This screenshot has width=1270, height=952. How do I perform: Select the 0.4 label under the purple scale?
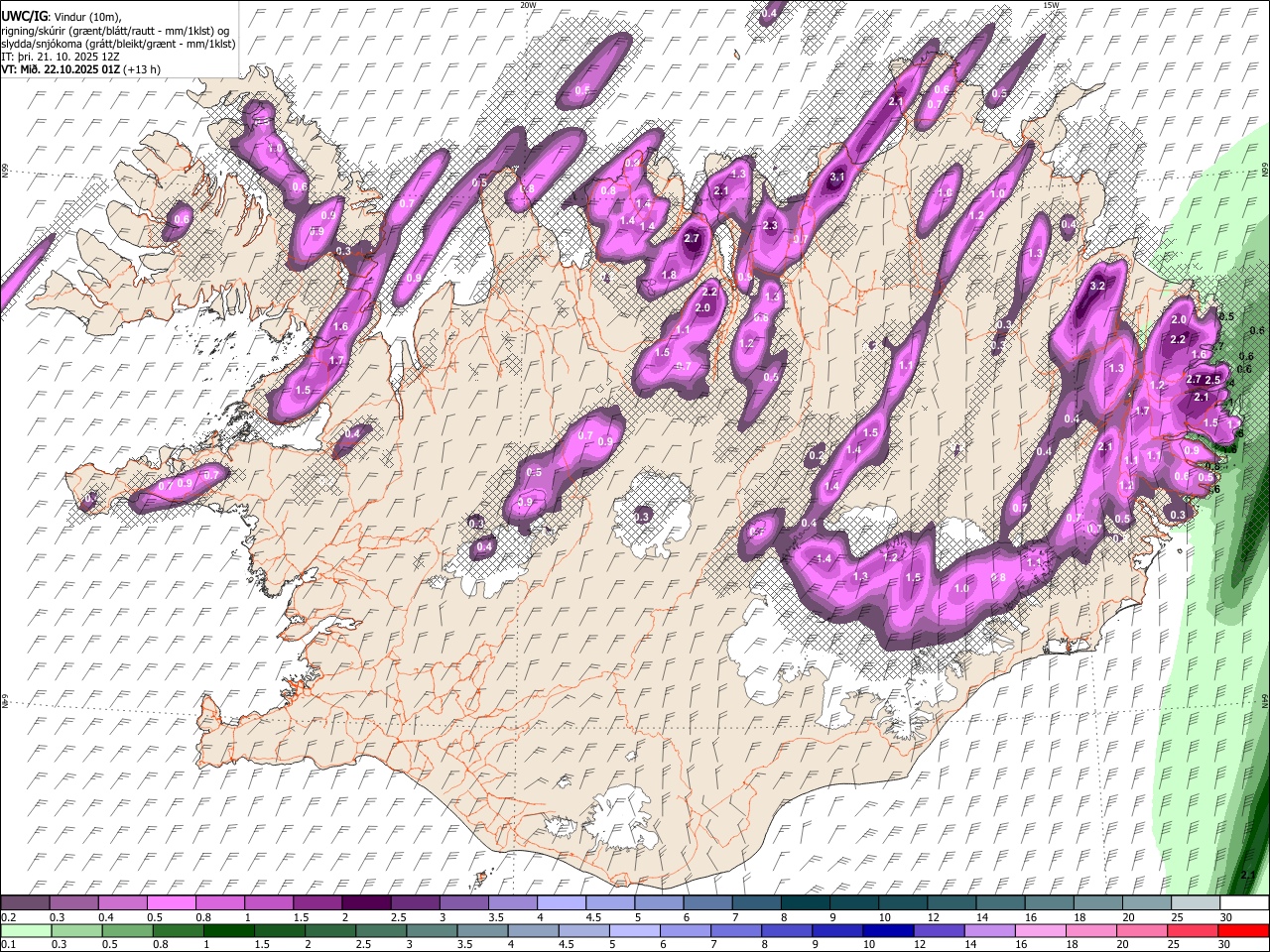click(x=106, y=917)
